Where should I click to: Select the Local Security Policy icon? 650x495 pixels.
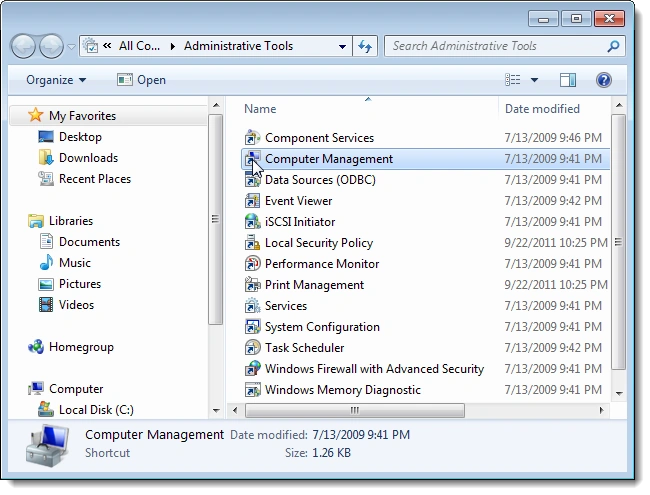252,243
